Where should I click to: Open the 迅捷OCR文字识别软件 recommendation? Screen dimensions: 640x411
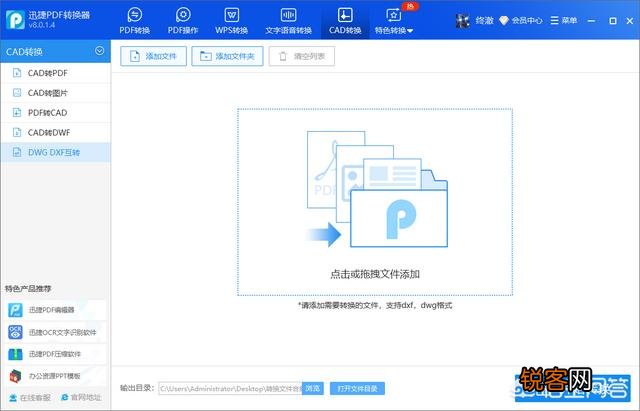[x=56, y=332]
